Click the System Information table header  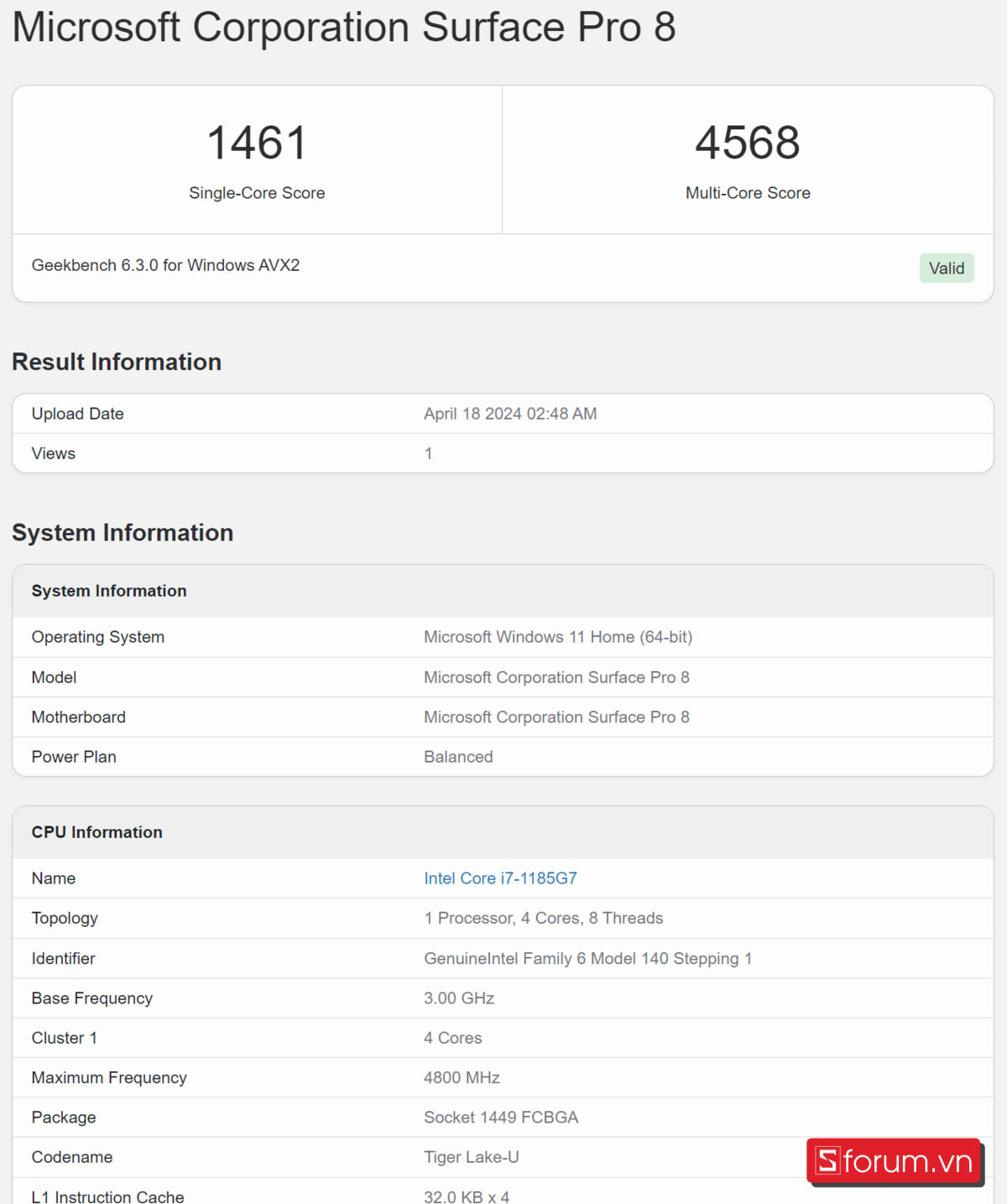pyautogui.click(x=109, y=591)
